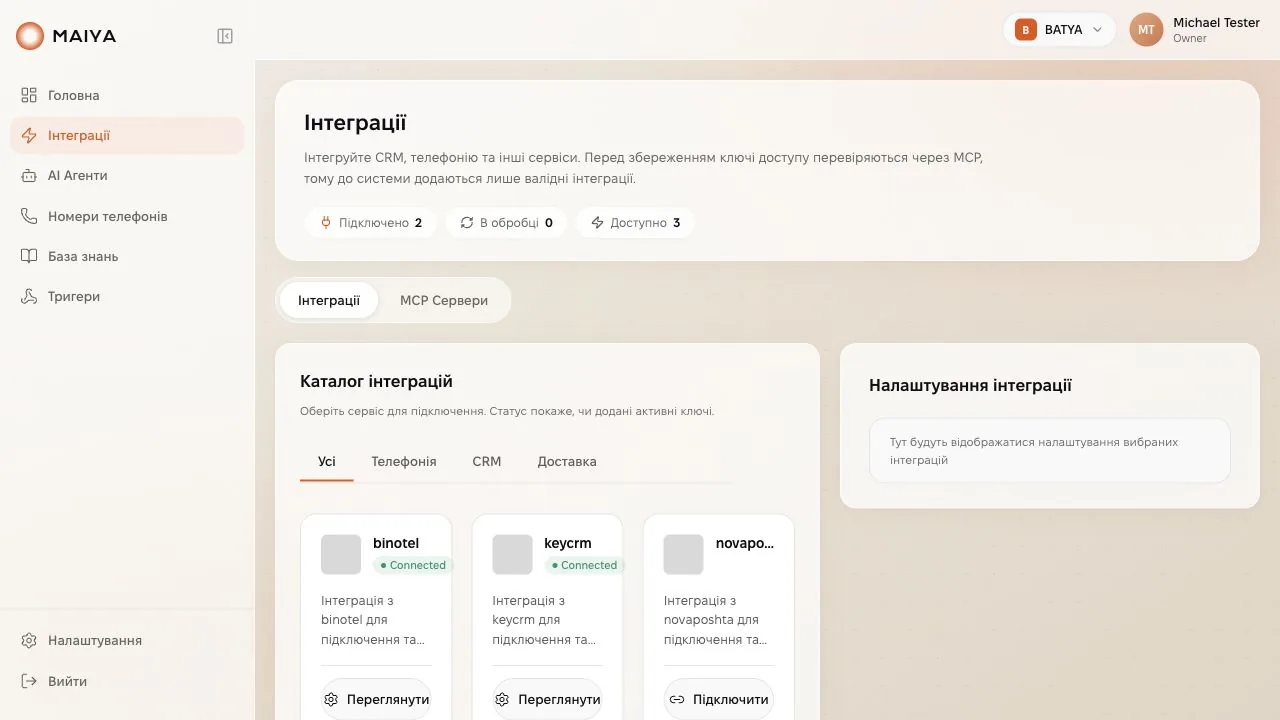The height and width of the screenshot is (720, 1280).
Task: Open База знань section
Action: [127, 256]
